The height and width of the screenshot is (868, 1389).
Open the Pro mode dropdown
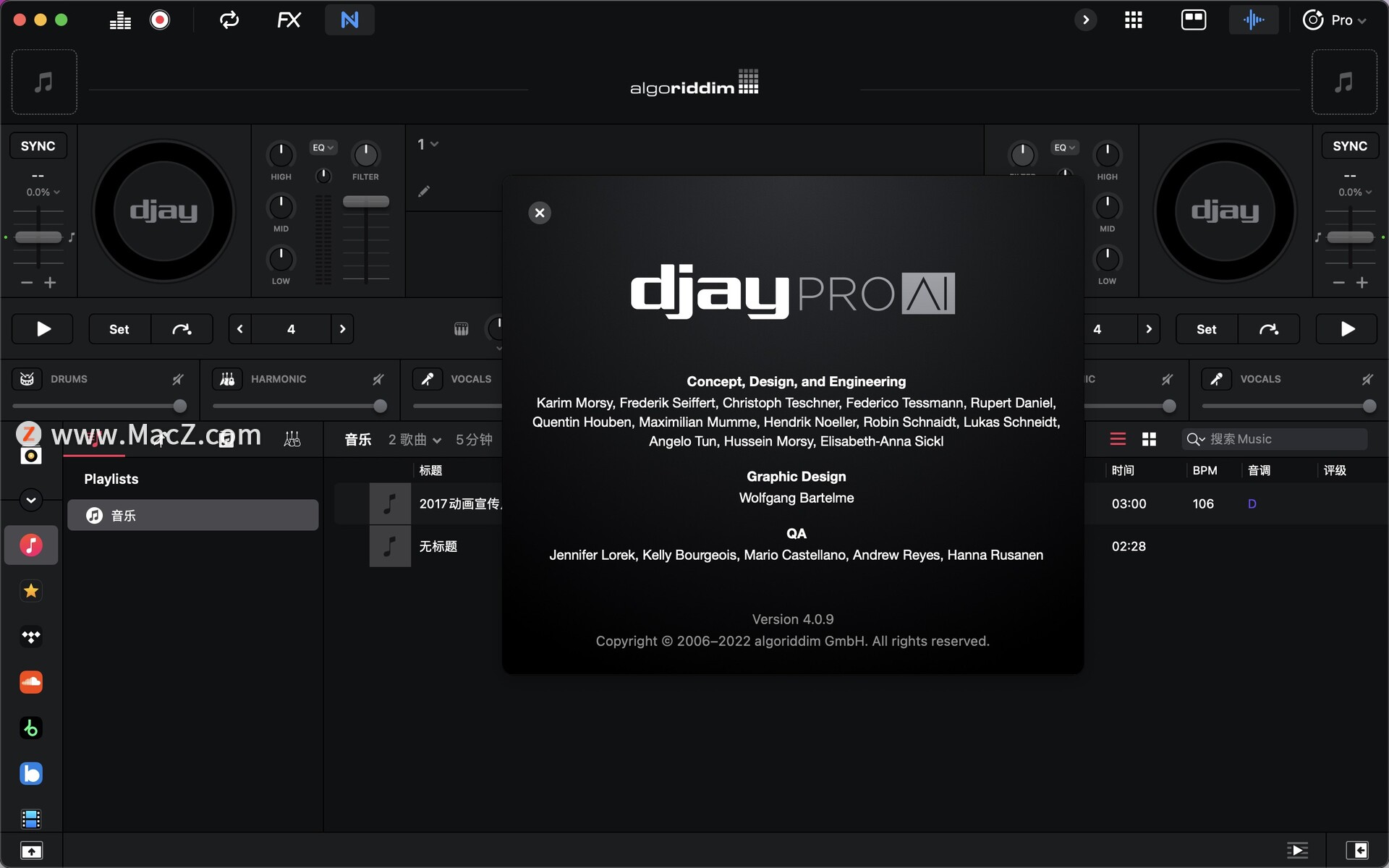click(1335, 20)
